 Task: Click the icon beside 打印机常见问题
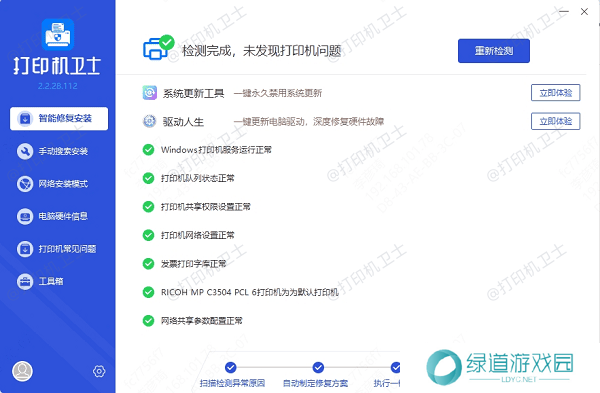(25, 249)
